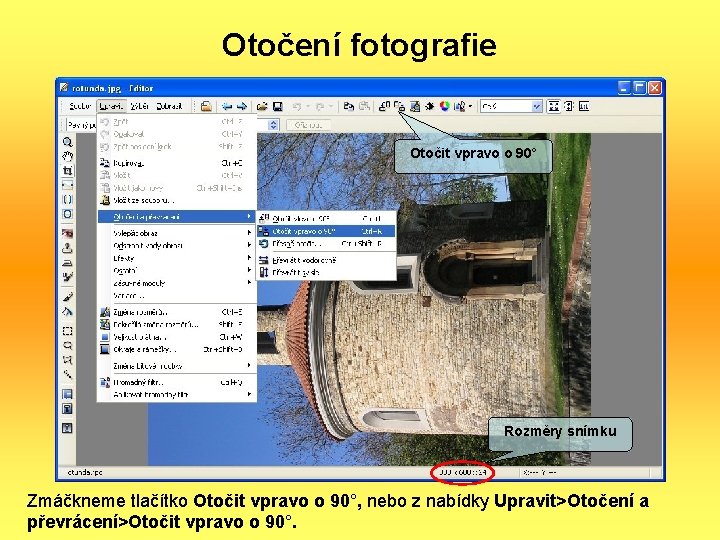Click the color wheel enhance icon
This screenshot has height=540, width=720.
point(444,107)
